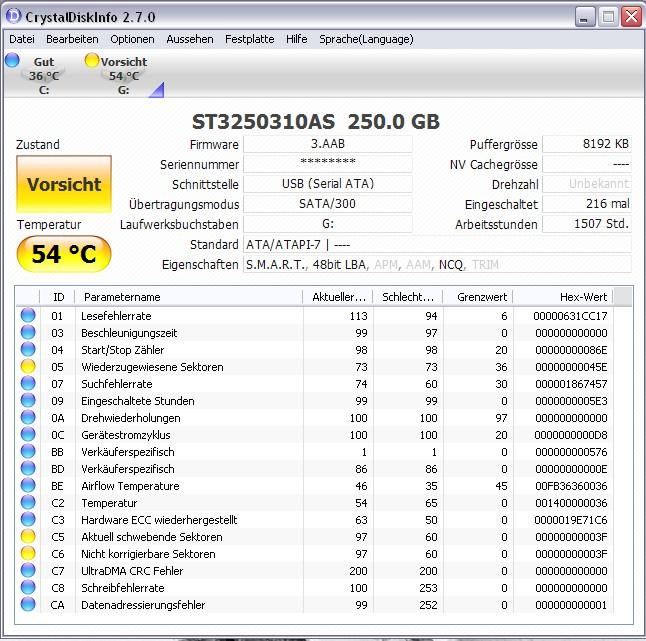Click the Eingeschaltet field 216 mal

[587, 204]
